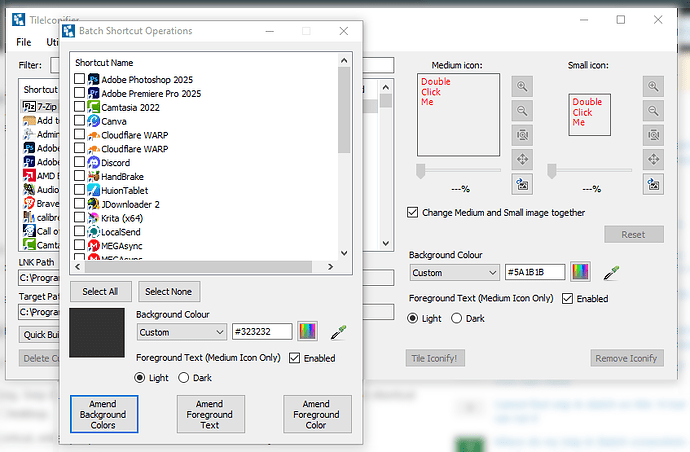This screenshot has height=452, width=690.
Task: Click Amend Foreground Text button
Action: coord(211,414)
